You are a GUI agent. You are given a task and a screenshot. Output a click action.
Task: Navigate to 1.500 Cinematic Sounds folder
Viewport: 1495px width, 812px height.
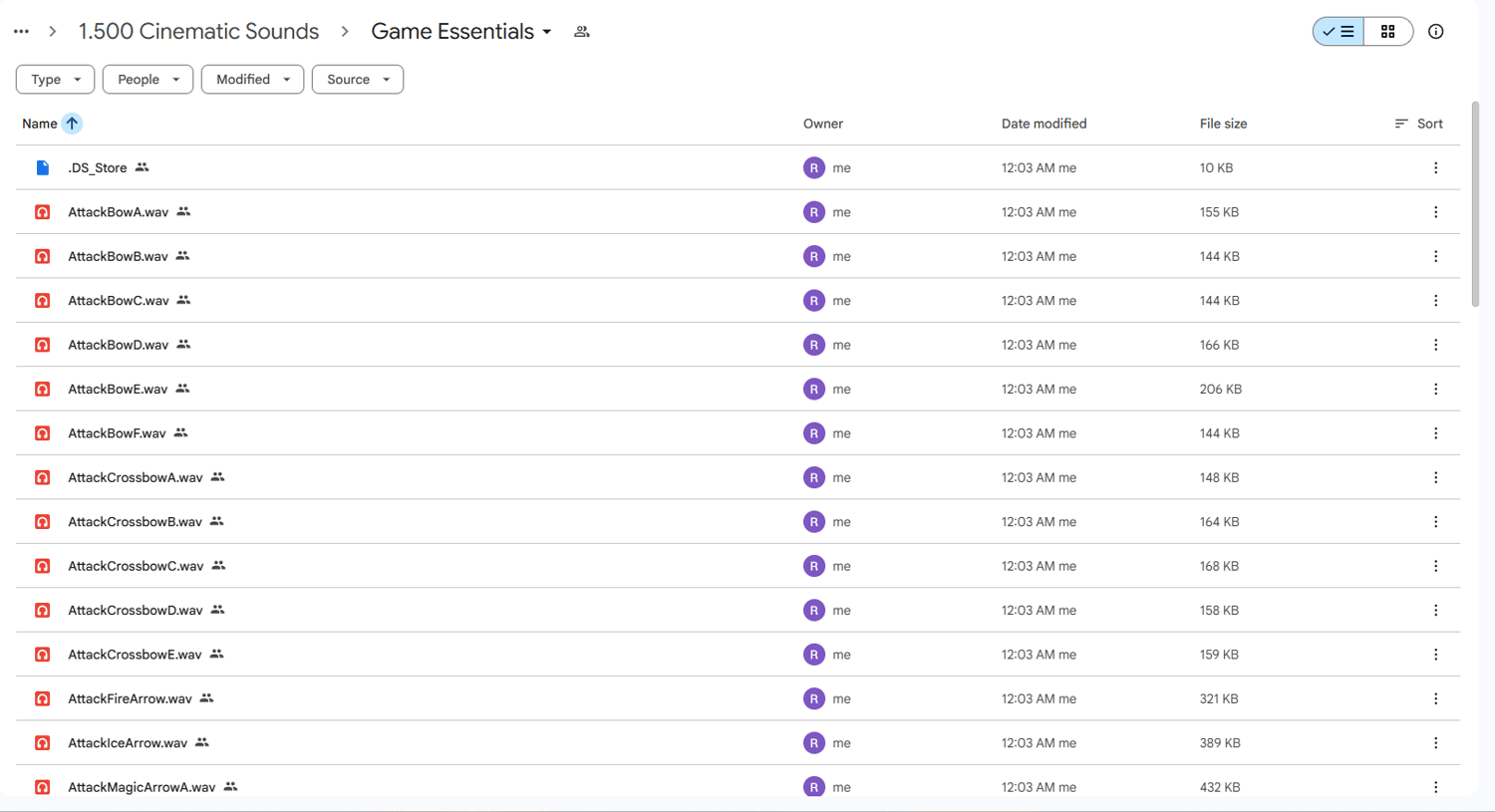(198, 32)
